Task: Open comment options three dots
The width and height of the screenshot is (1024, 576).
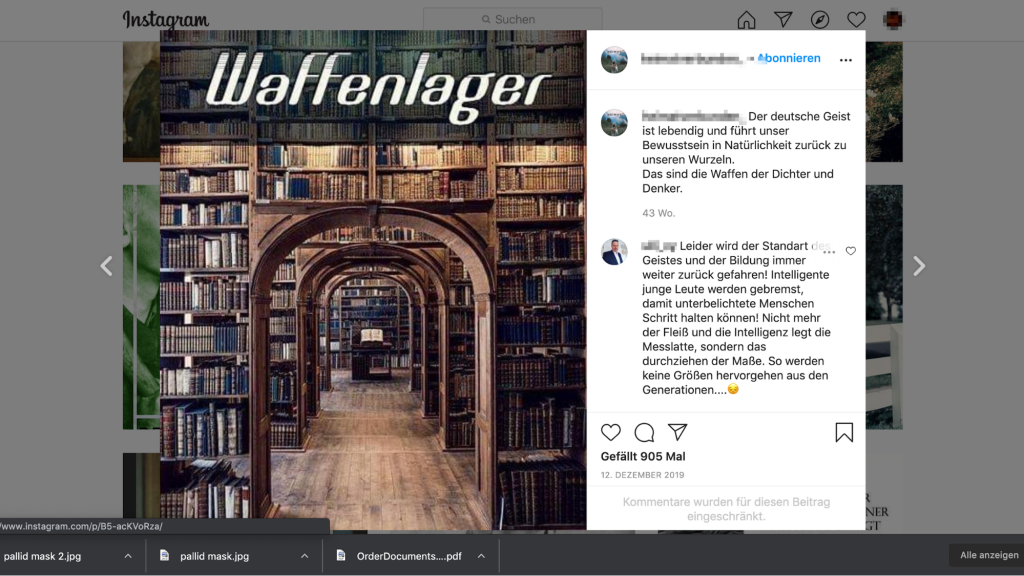Action: coord(829,251)
